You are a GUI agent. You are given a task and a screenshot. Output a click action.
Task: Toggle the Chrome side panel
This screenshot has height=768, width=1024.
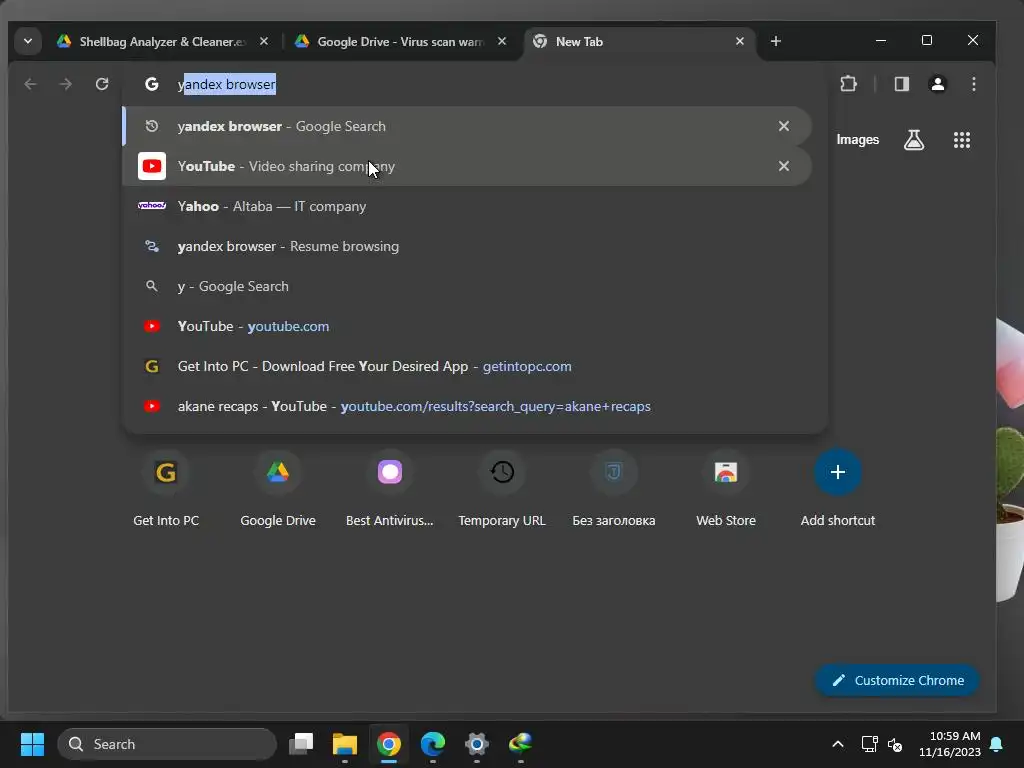click(902, 84)
